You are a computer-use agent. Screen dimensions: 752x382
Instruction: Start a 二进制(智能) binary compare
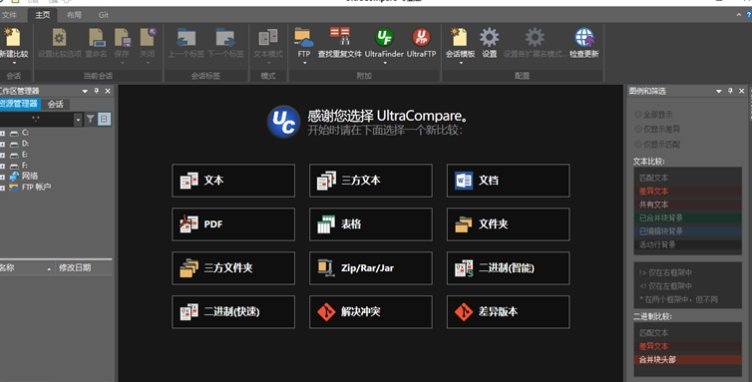tap(508, 268)
